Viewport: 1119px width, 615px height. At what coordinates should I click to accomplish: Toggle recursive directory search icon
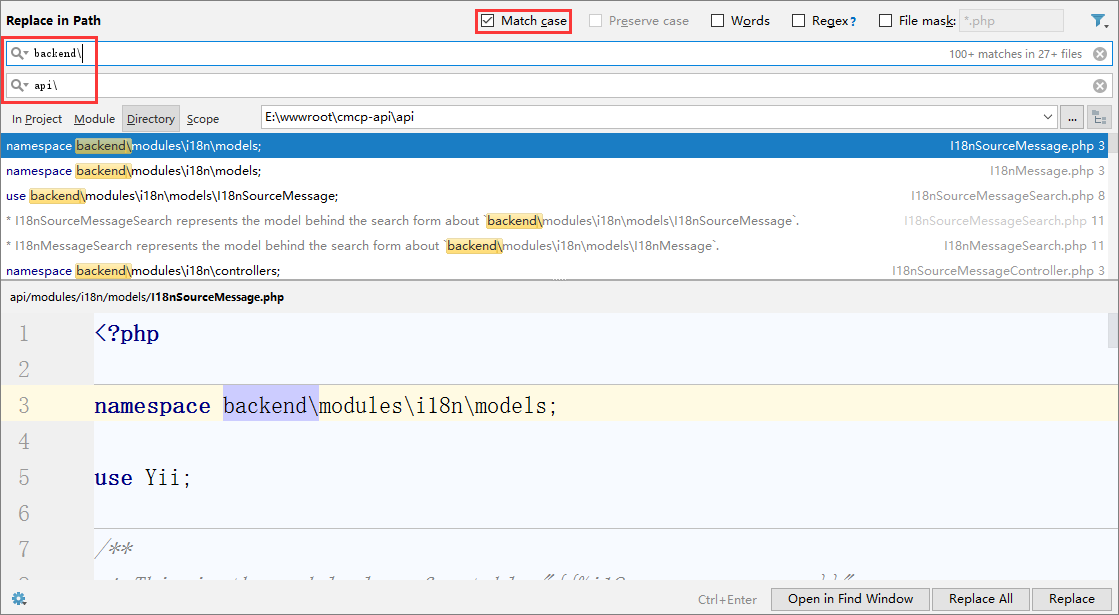[x=1099, y=117]
